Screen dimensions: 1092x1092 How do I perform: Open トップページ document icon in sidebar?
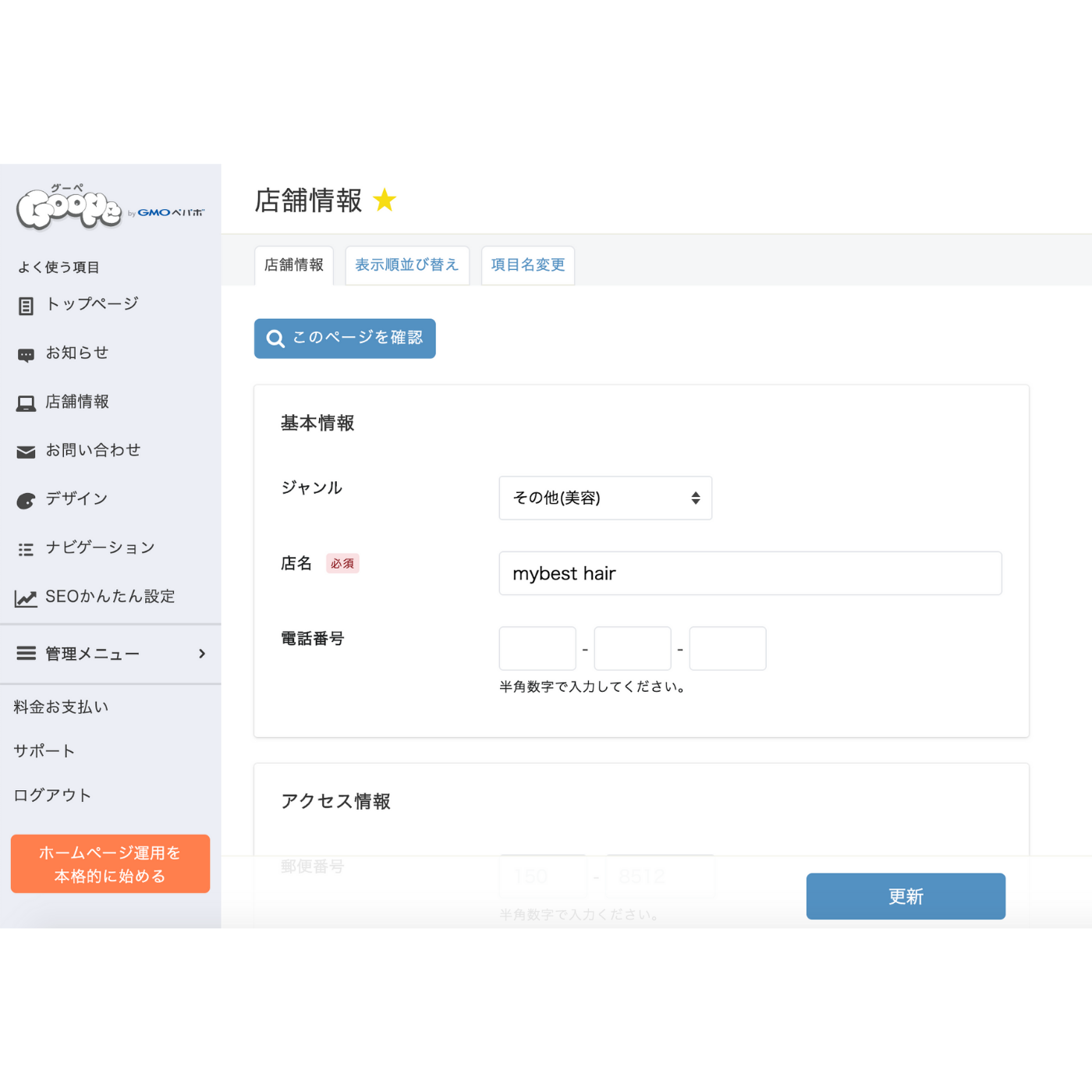[26, 306]
